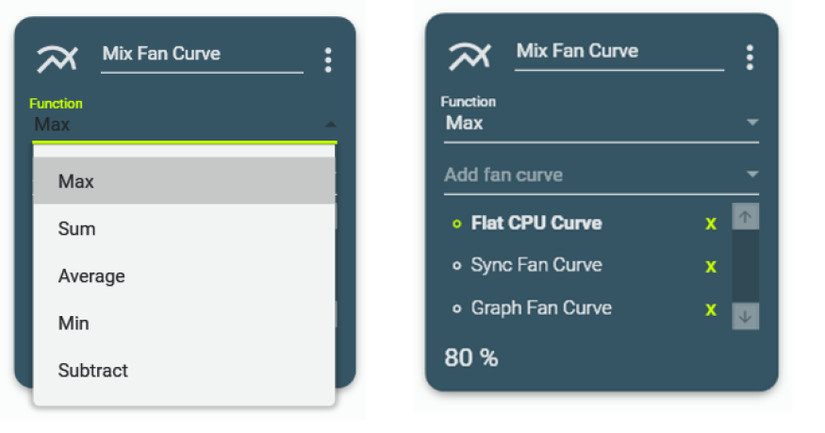Remove Graph Fan Curve with its X
Screen dimensions: 825x433
coord(711,309)
